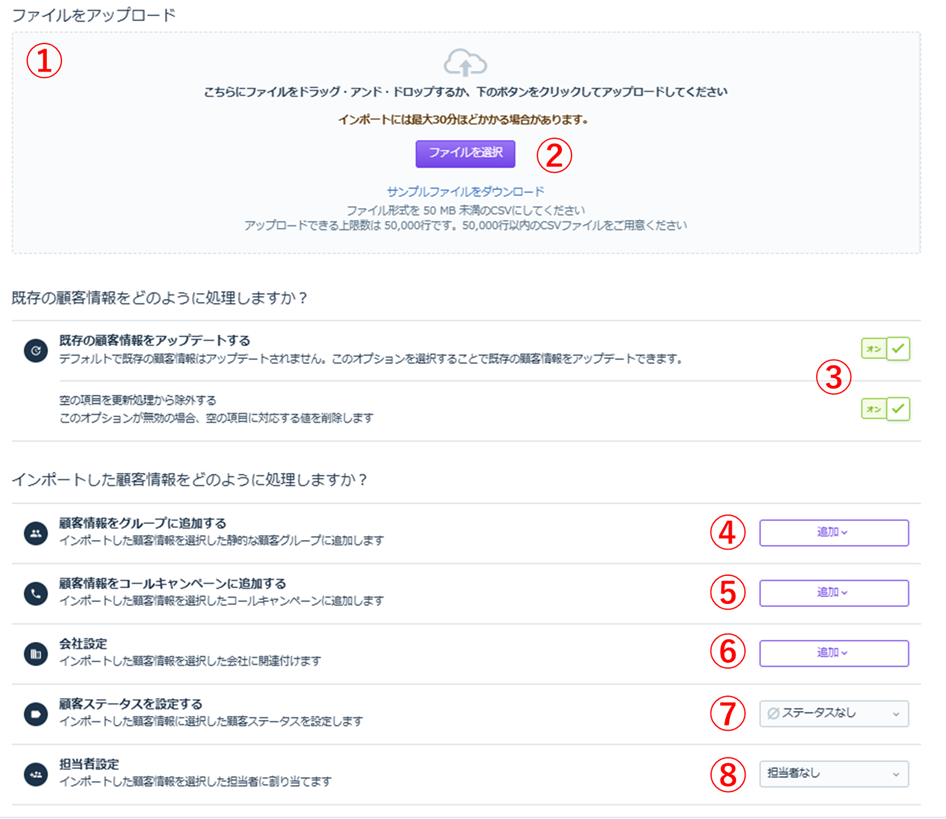The height and width of the screenshot is (819, 946).
Task: Click description このオプションが無効の場合
Action: pyautogui.click(x=216, y=418)
